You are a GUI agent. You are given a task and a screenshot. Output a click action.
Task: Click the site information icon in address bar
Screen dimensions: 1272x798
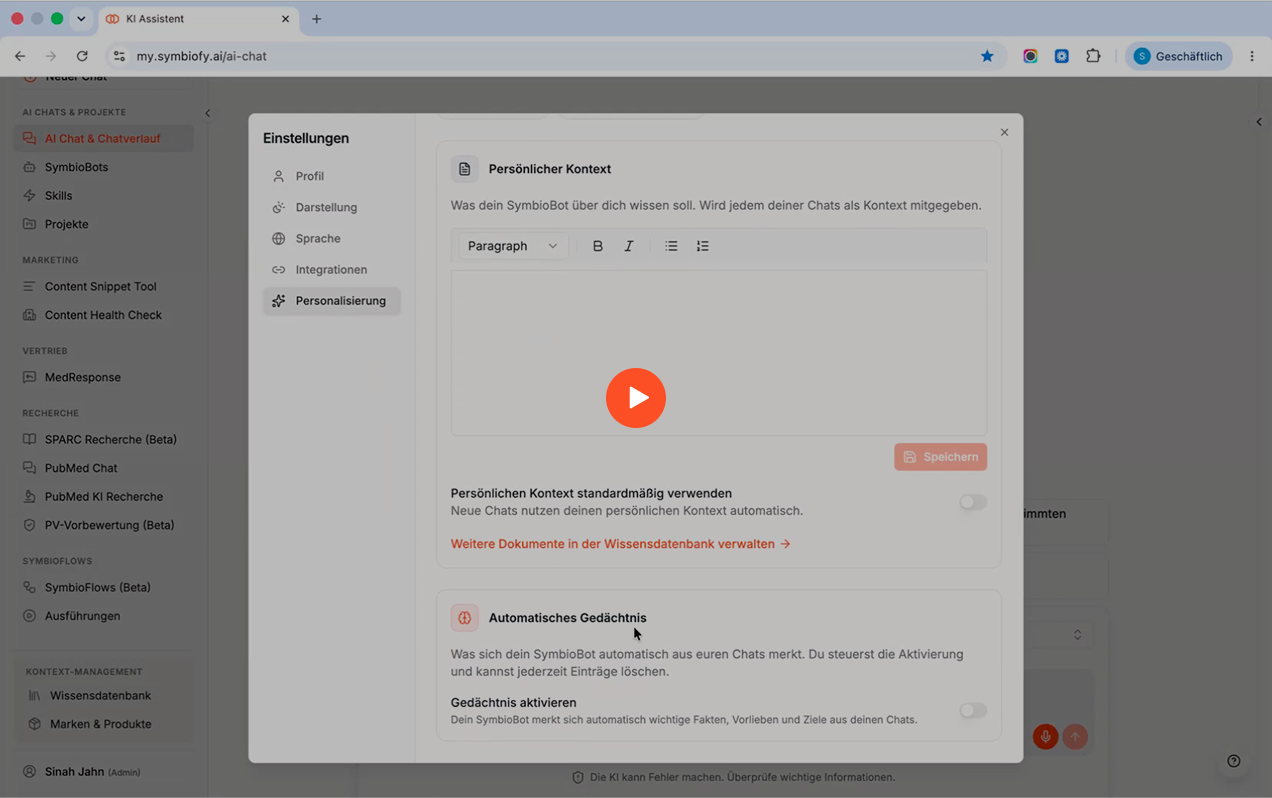pyautogui.click(x=119, y=56)
